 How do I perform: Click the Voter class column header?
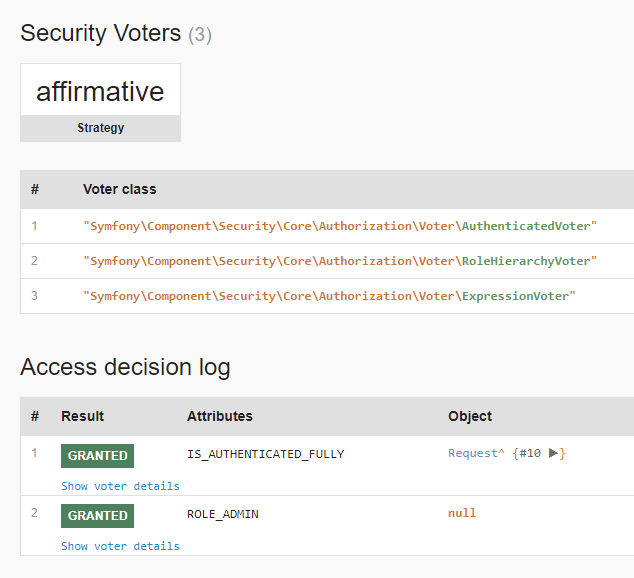pos(119,189)
